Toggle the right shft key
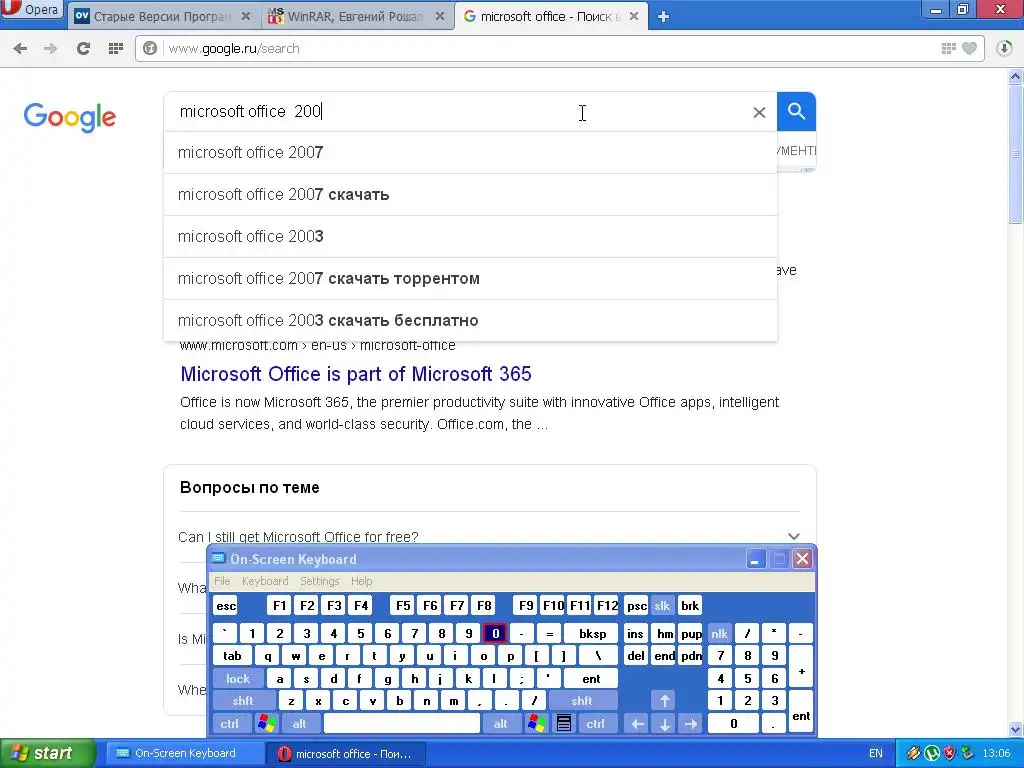The height and width of the screenshot is (768, 1024). coord(582,701)
